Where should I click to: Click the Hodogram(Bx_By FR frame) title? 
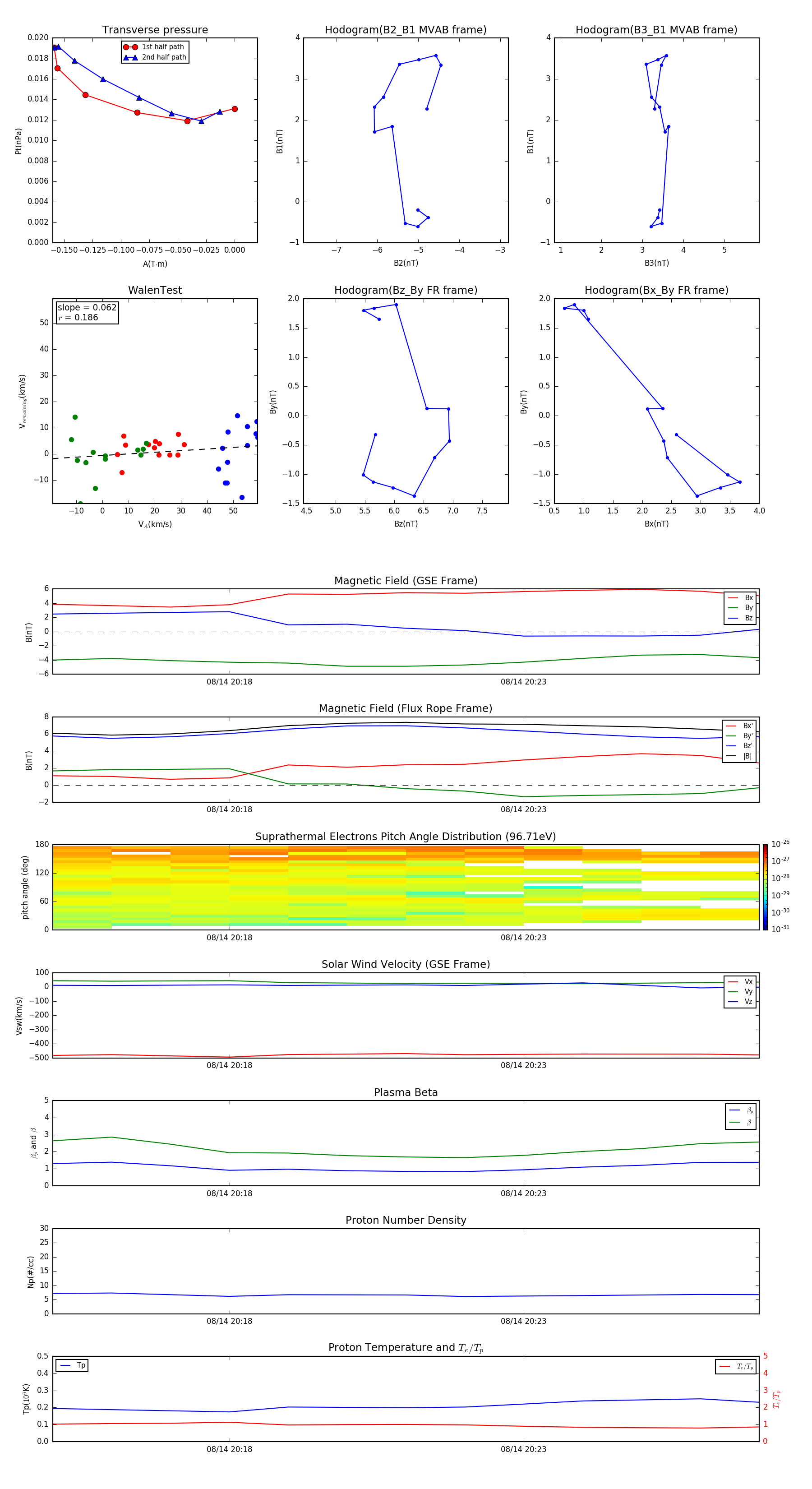coord(656,290)
